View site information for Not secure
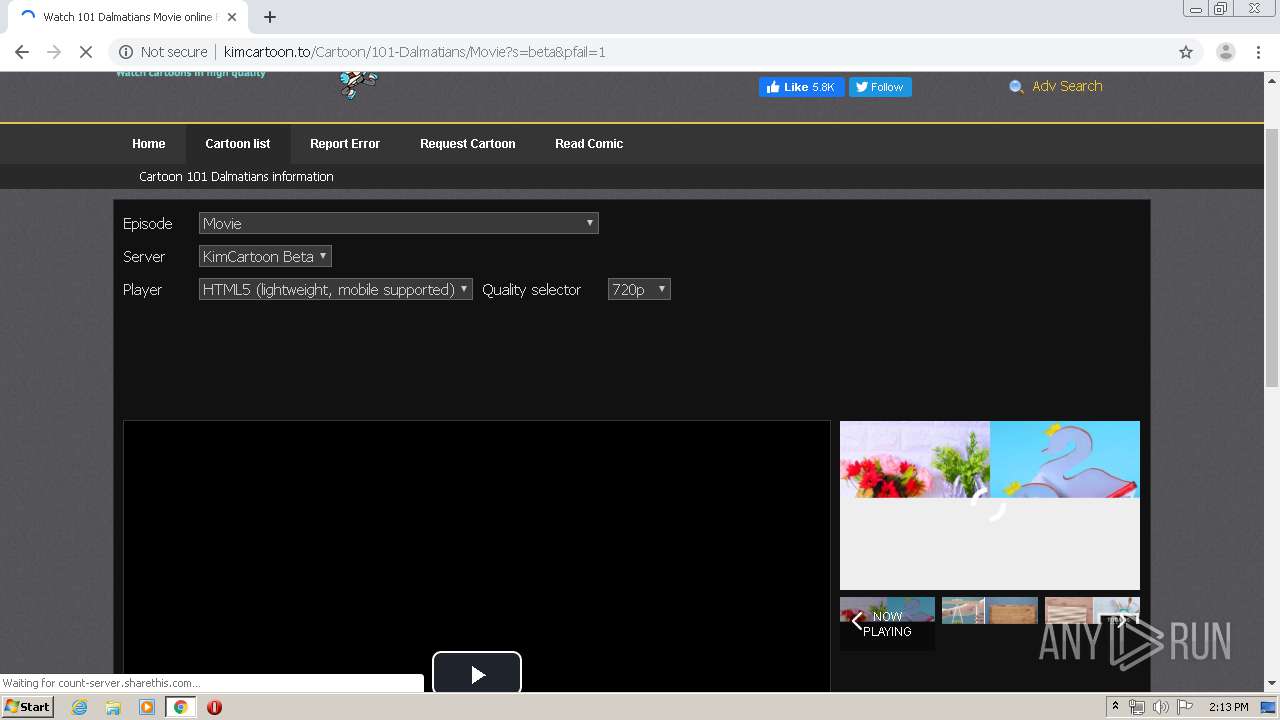1280x720 pixels. (x=163, y=52)
